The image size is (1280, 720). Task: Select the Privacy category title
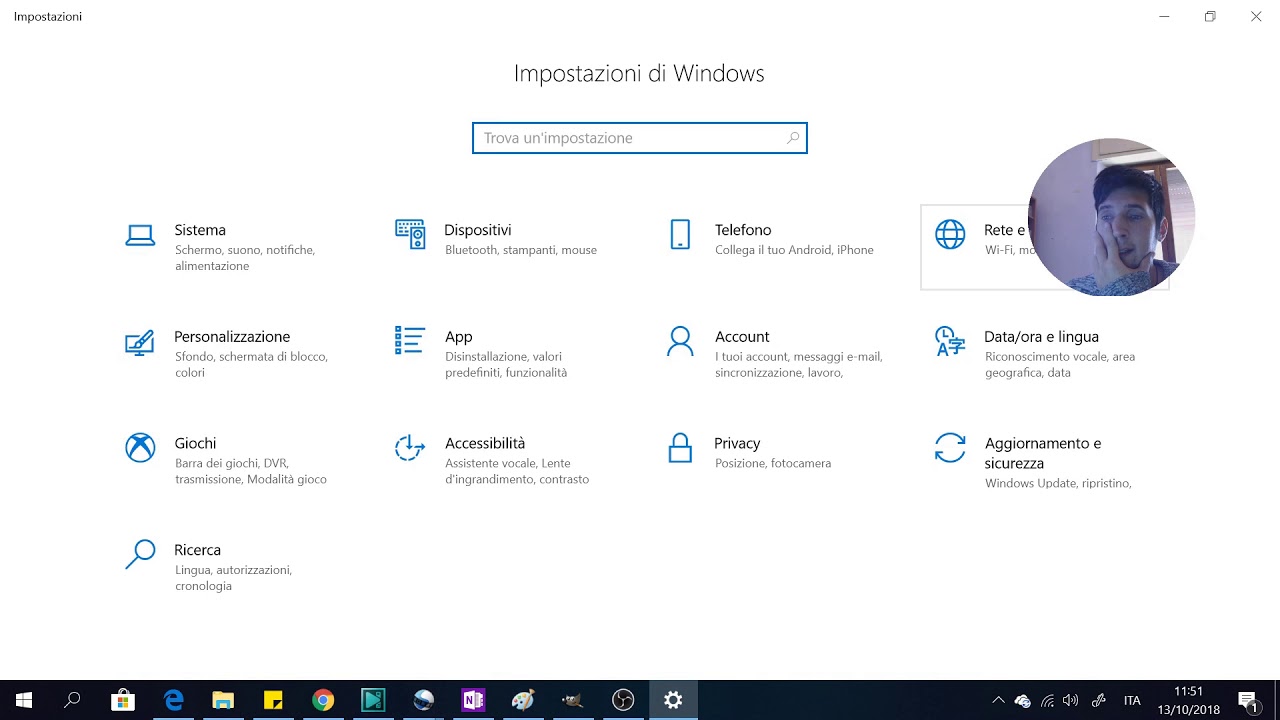[x=737, y=443]
